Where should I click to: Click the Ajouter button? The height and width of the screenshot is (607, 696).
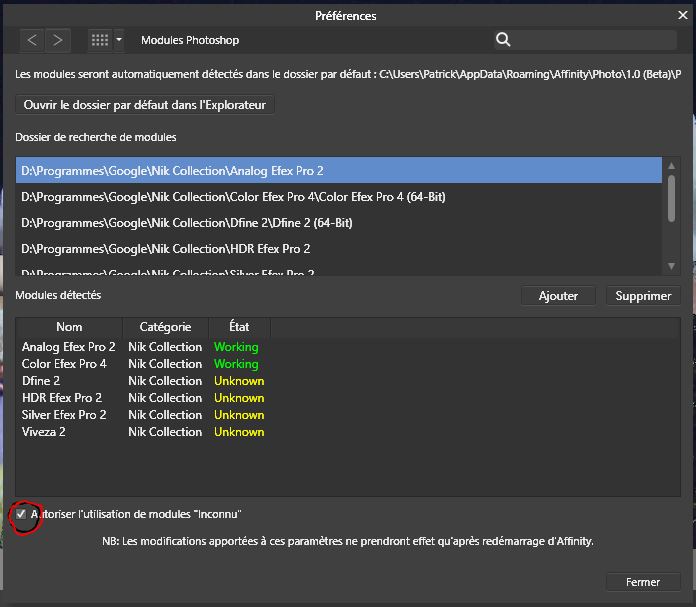(x=558, y=296)
